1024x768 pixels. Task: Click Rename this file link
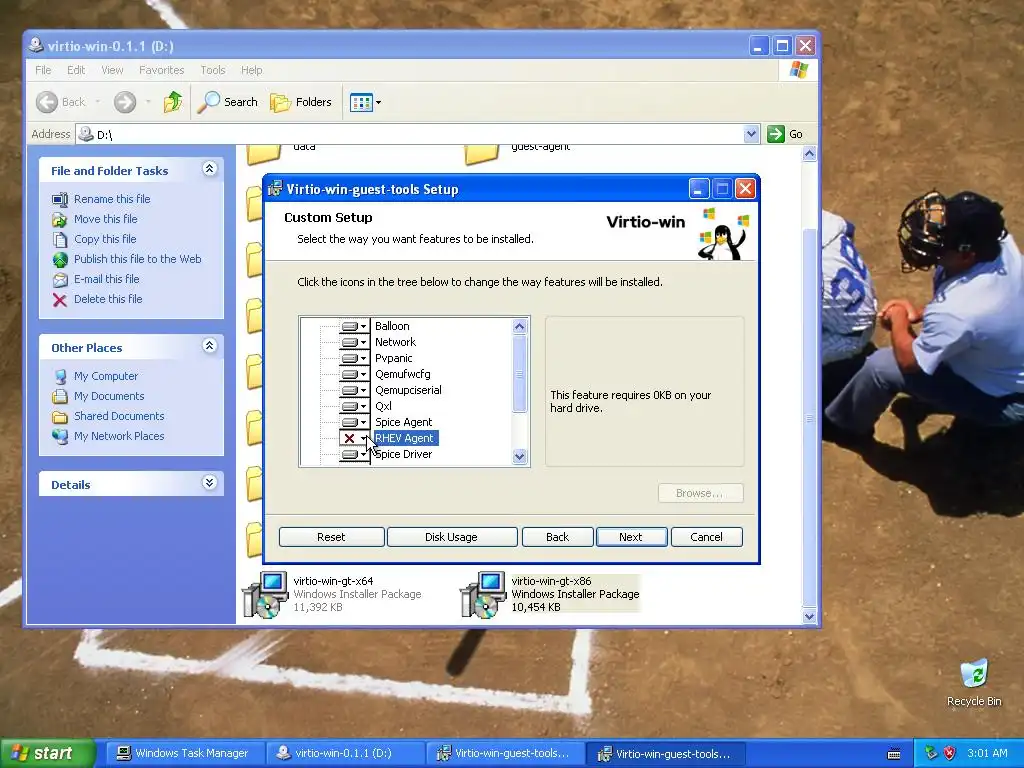tap(112, 199)
